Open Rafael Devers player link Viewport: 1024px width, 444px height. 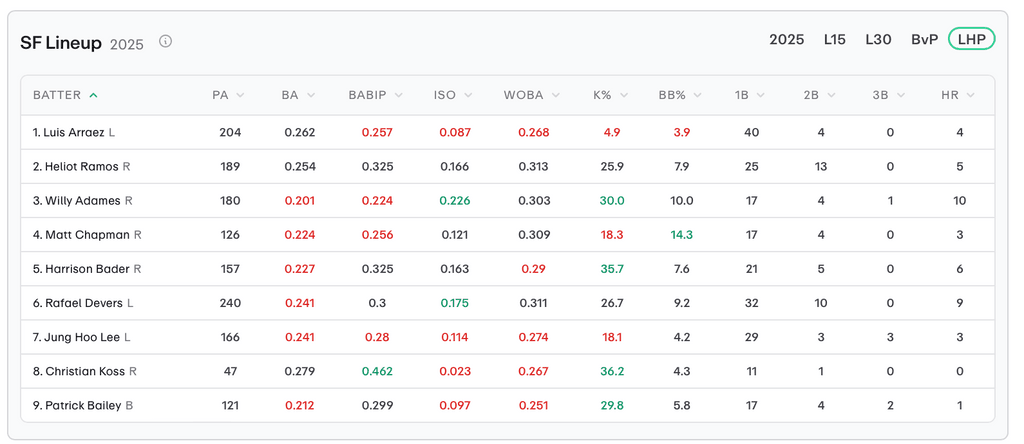click(83, 304)
